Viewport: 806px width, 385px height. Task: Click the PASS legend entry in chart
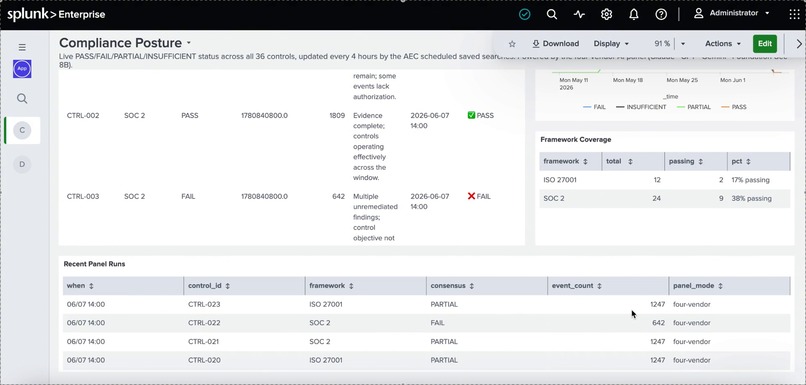point(734,107)
